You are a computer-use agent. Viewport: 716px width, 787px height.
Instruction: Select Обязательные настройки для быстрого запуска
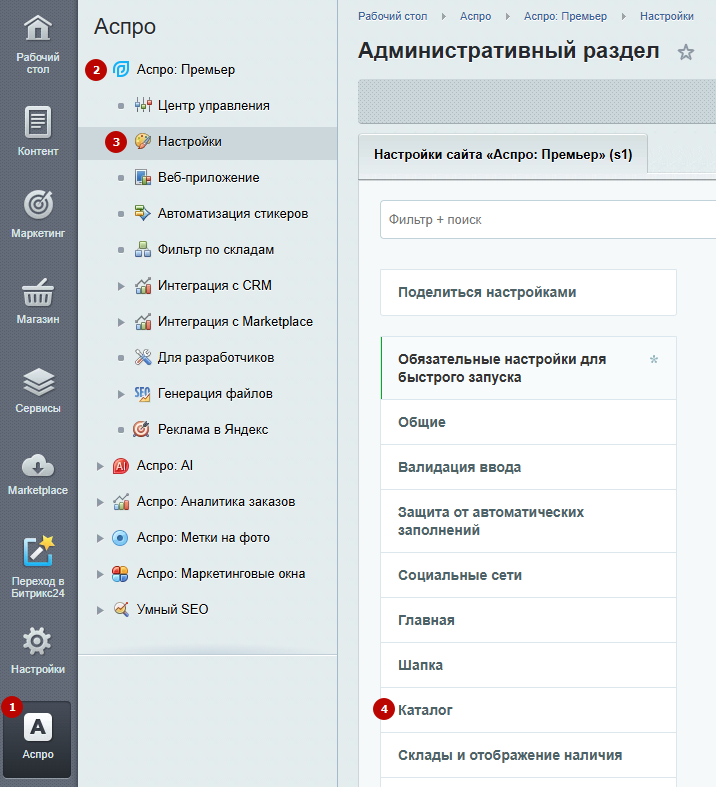coord(528,368)
